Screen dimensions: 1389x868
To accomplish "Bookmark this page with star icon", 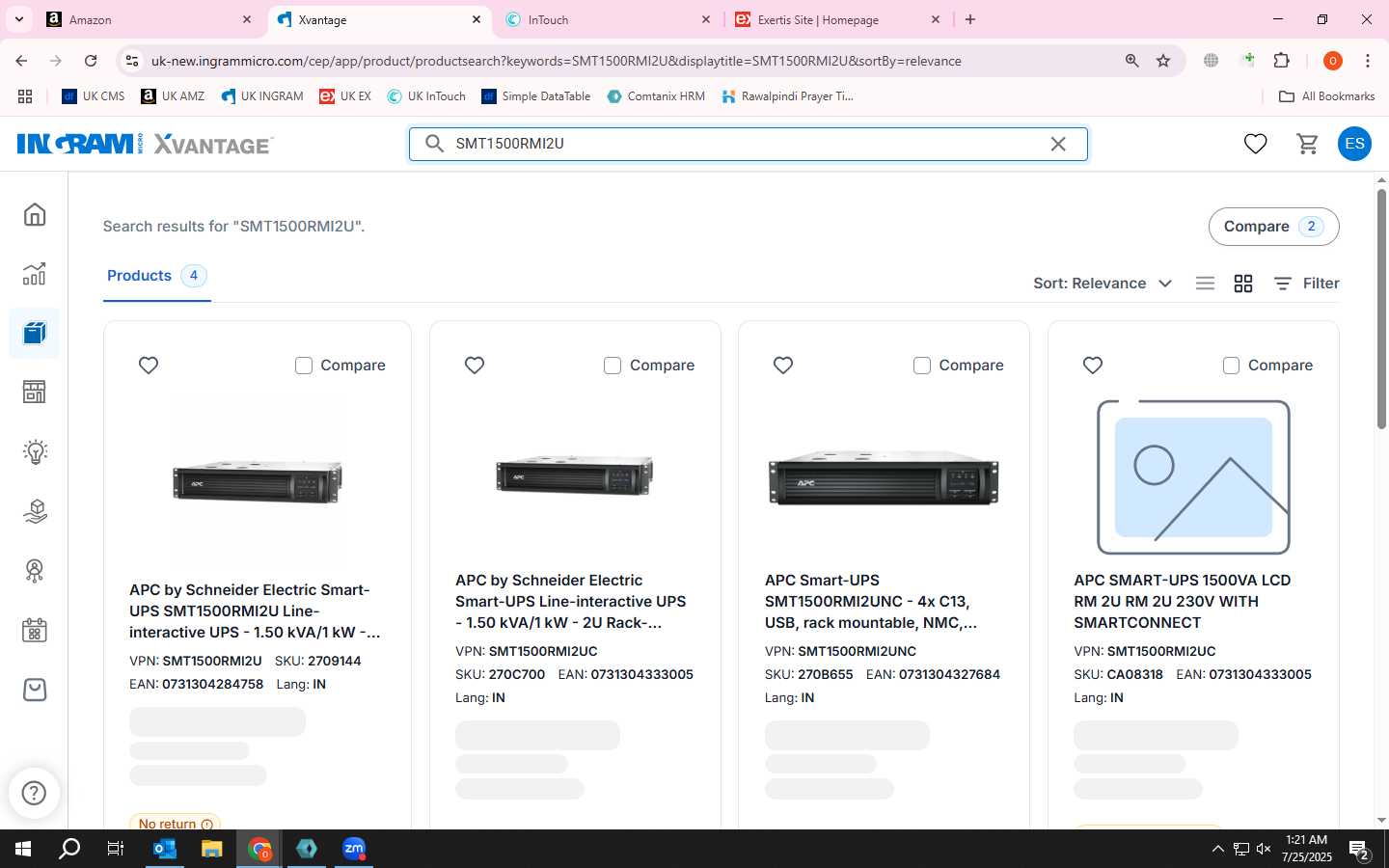I will pyautogui.click(x=1163, y=61).
